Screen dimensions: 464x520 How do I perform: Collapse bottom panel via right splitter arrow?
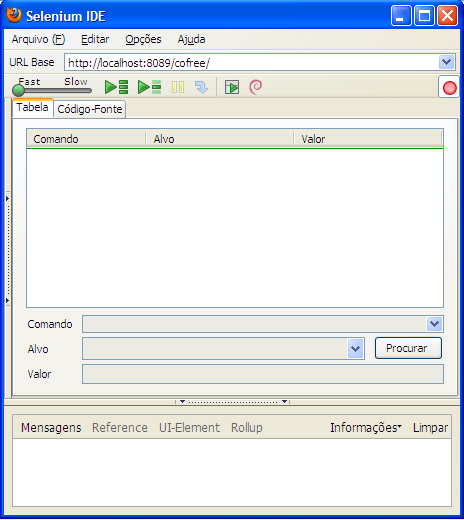coord(284,401)
